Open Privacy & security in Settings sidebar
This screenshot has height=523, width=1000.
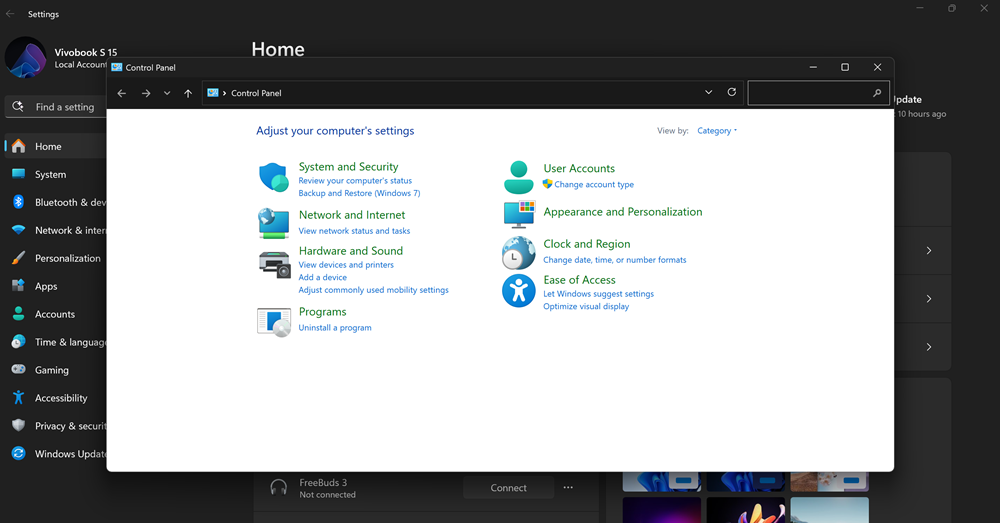click(55, 426)
